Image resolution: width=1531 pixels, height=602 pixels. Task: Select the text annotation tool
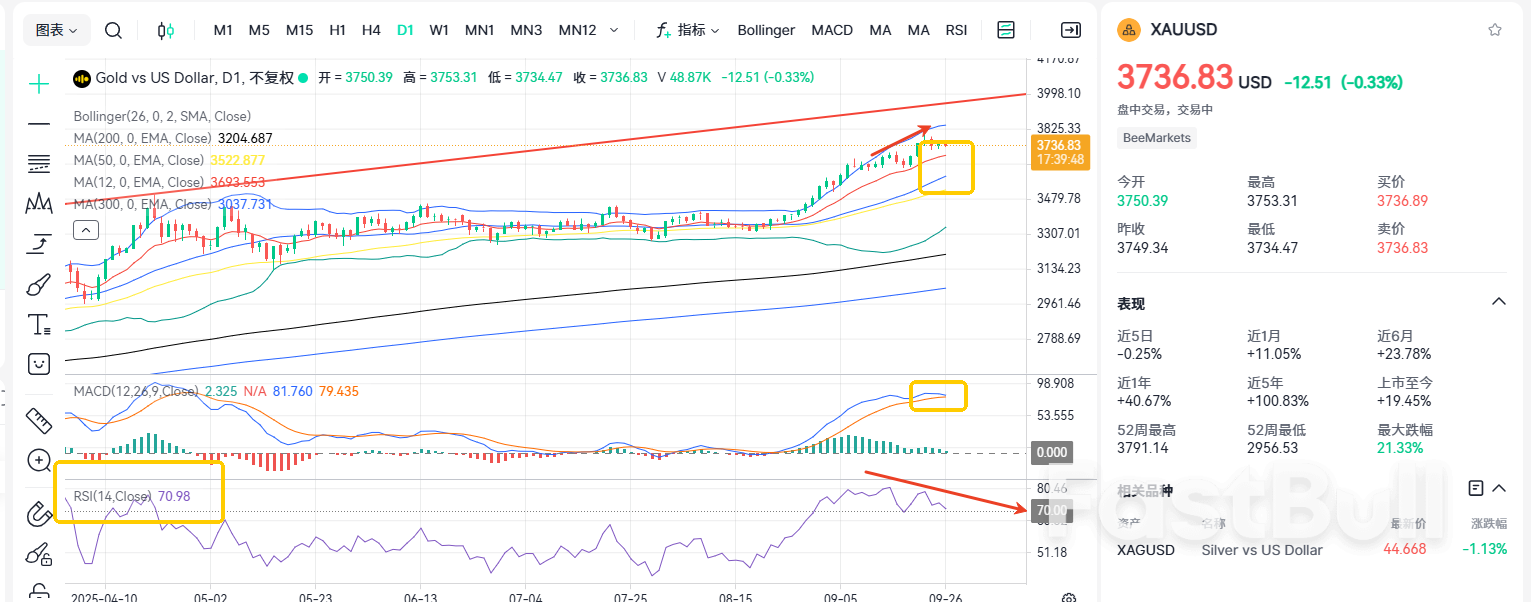39,324
